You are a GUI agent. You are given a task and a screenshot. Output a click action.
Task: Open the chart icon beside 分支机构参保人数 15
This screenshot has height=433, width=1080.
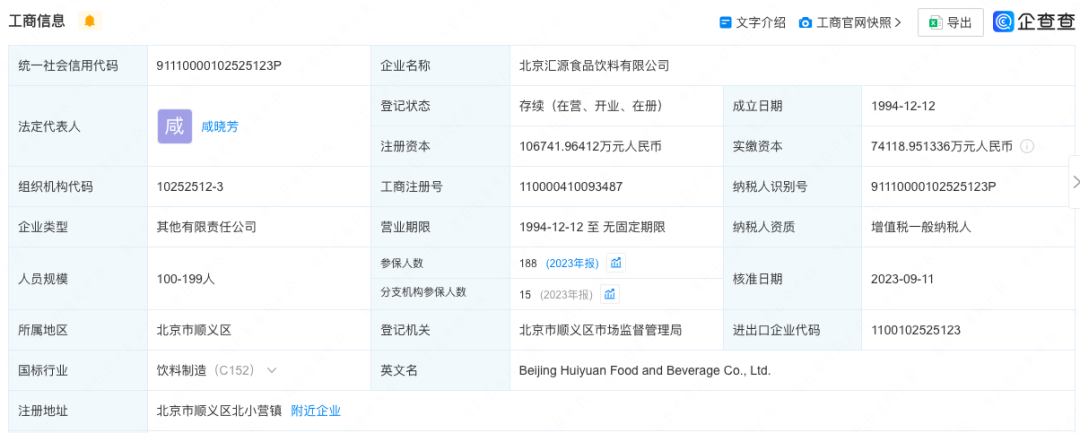click(x=610, y=295)
